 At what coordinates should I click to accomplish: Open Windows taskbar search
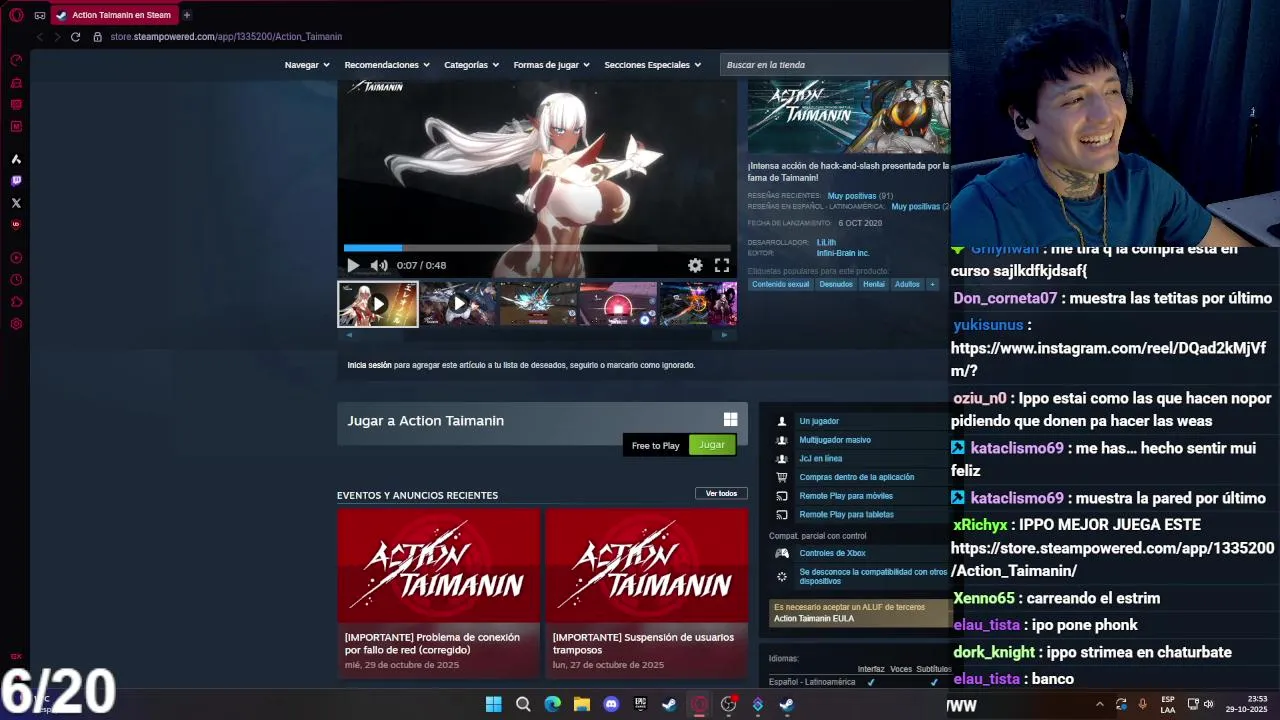pos(523,704)
